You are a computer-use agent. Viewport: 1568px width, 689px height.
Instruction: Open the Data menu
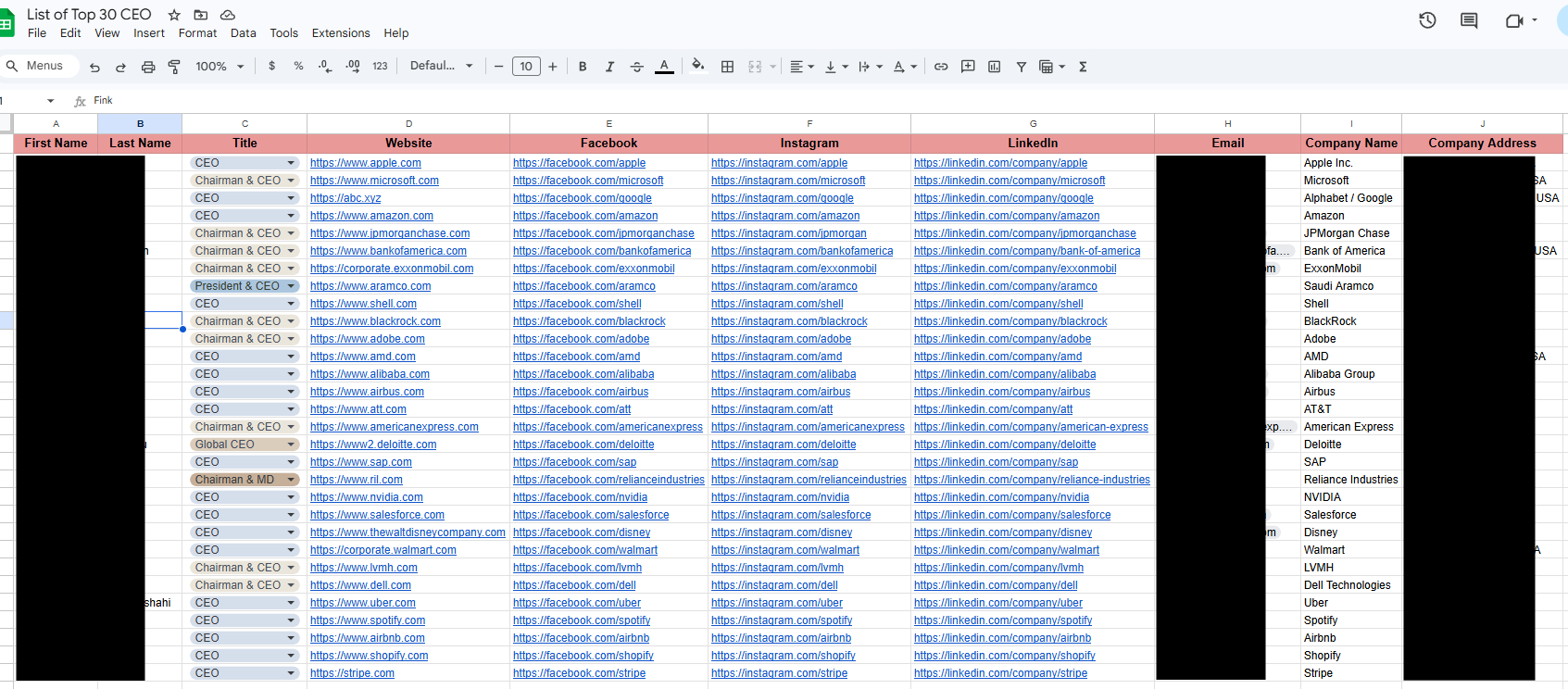coord(244,33)
